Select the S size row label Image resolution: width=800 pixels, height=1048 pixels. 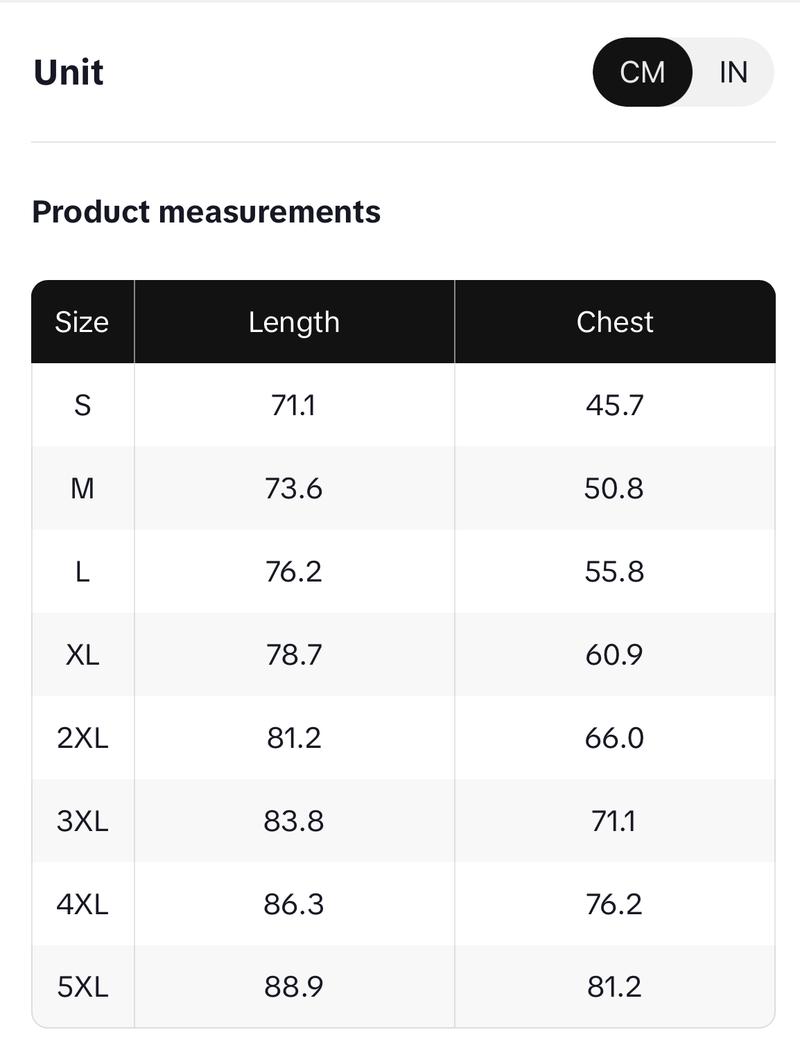(x=82, y=405)
